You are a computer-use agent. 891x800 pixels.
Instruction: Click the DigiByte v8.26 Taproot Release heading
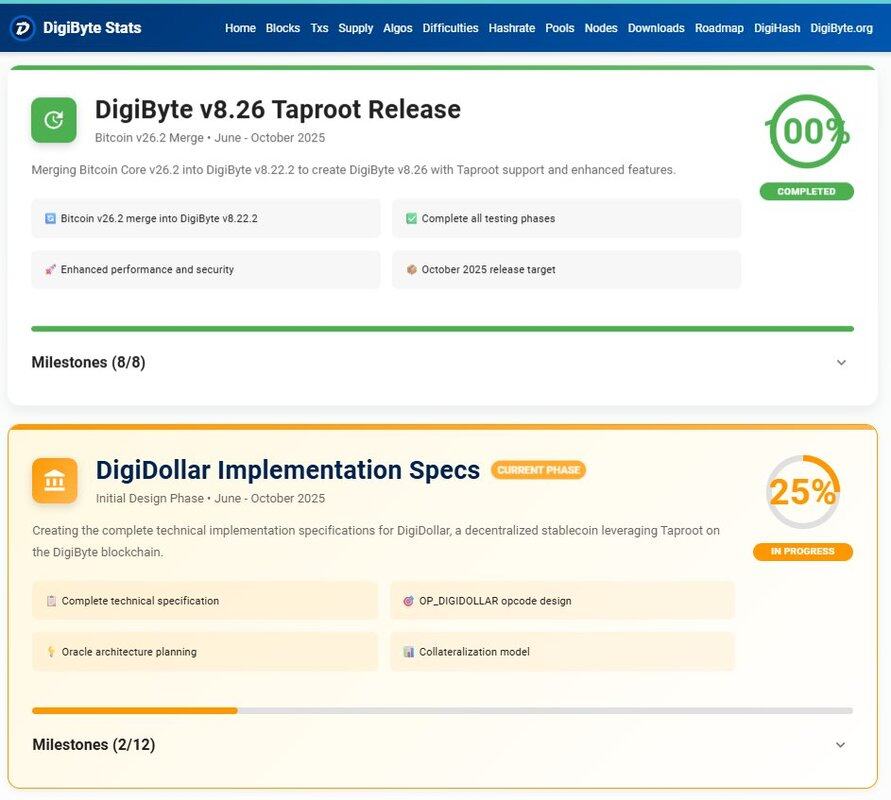278,109
